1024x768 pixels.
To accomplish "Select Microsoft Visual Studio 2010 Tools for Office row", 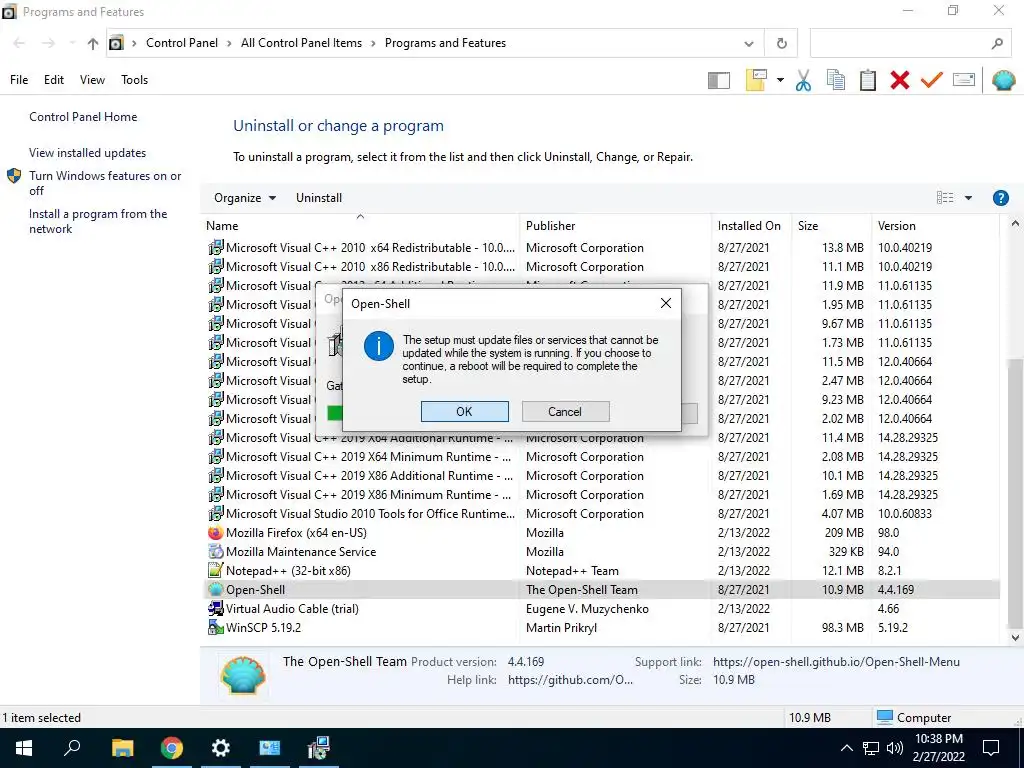I will 601,514.
